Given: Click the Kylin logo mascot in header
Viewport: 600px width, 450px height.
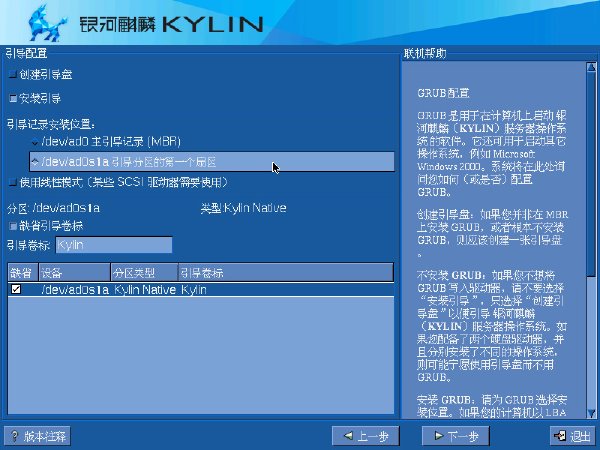Looking at the screenshot, I should [47, 24].
